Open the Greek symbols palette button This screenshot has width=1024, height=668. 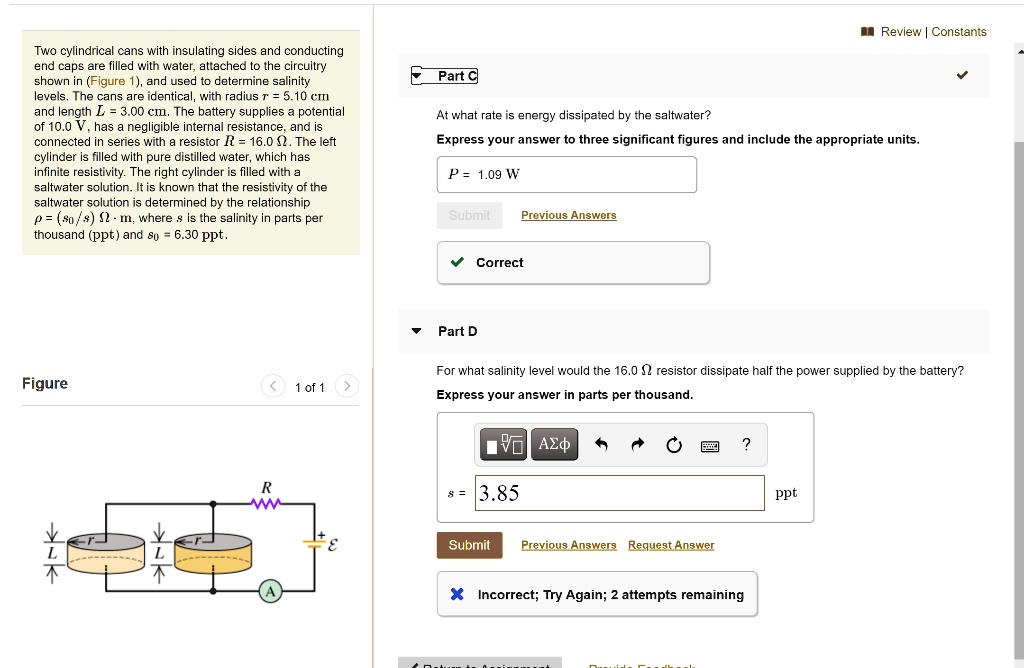point(554,444)
